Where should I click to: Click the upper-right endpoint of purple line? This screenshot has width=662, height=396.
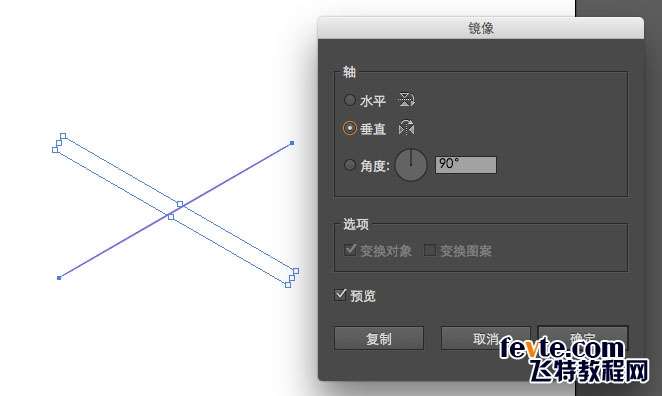(x=292, y=143)
